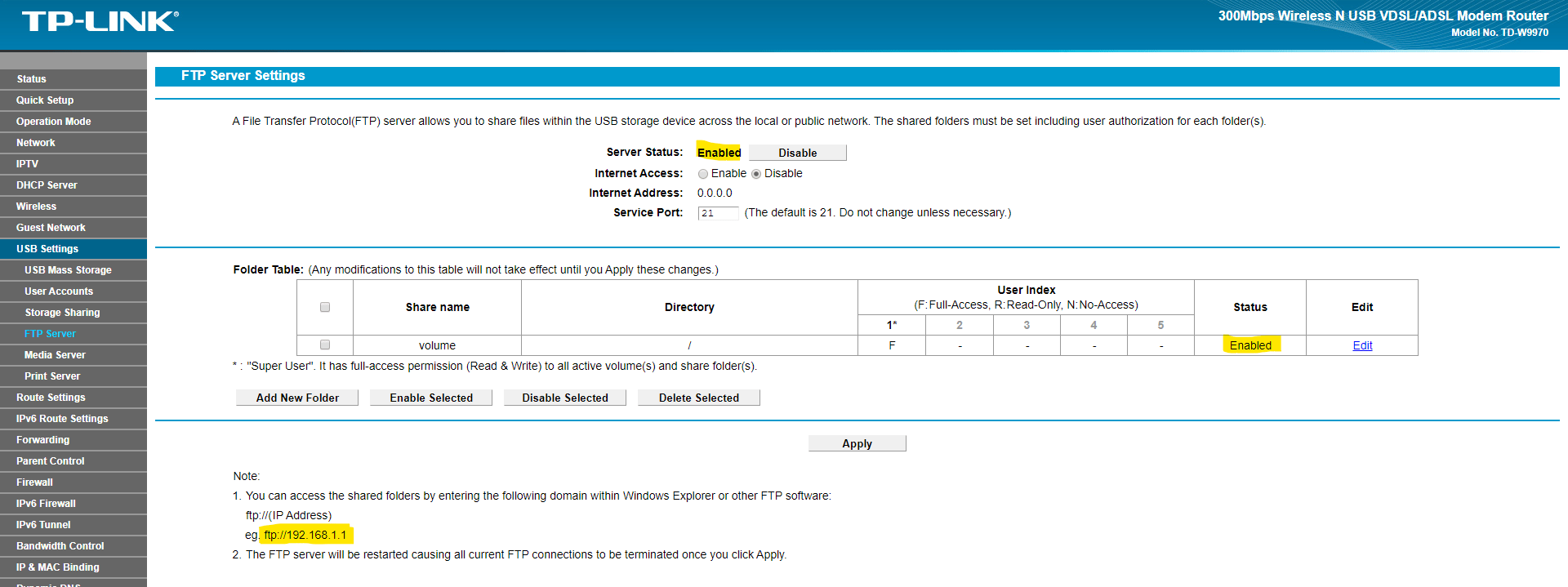
Task: Check the select-all folder checkbox in header
Action: [x=325, y=307]
